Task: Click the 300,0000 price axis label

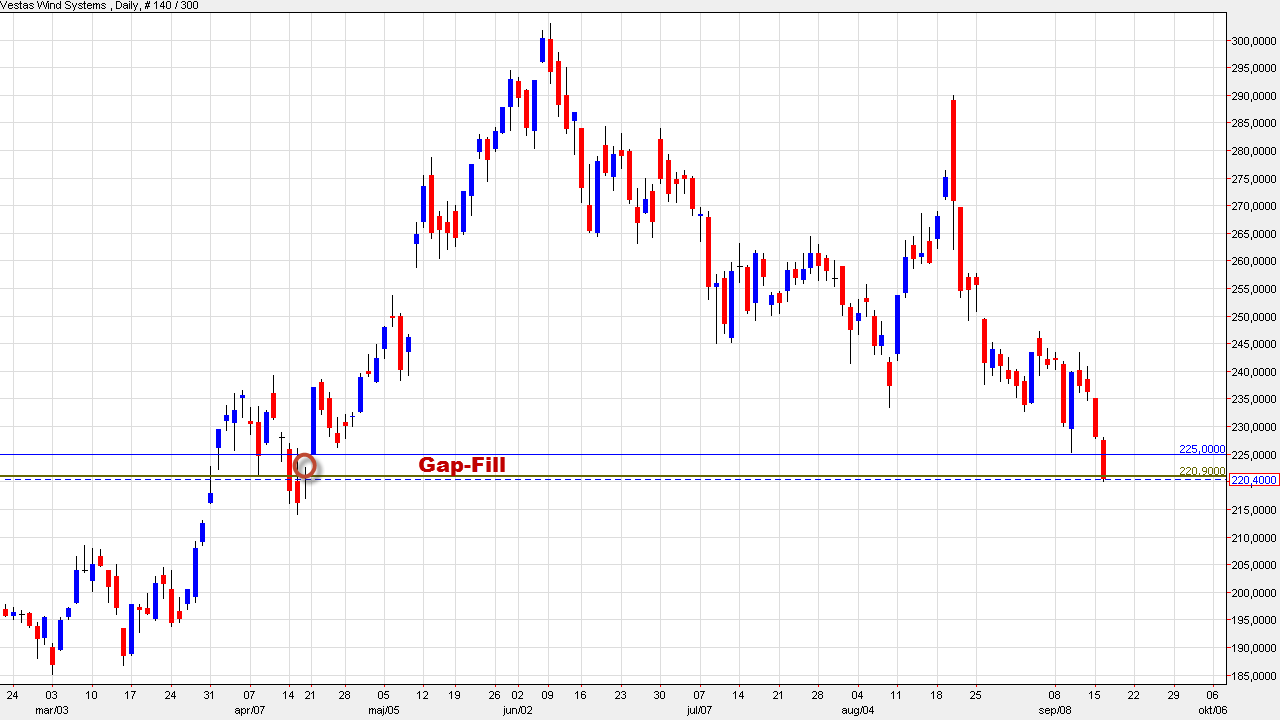Action: click(1255, 41)
